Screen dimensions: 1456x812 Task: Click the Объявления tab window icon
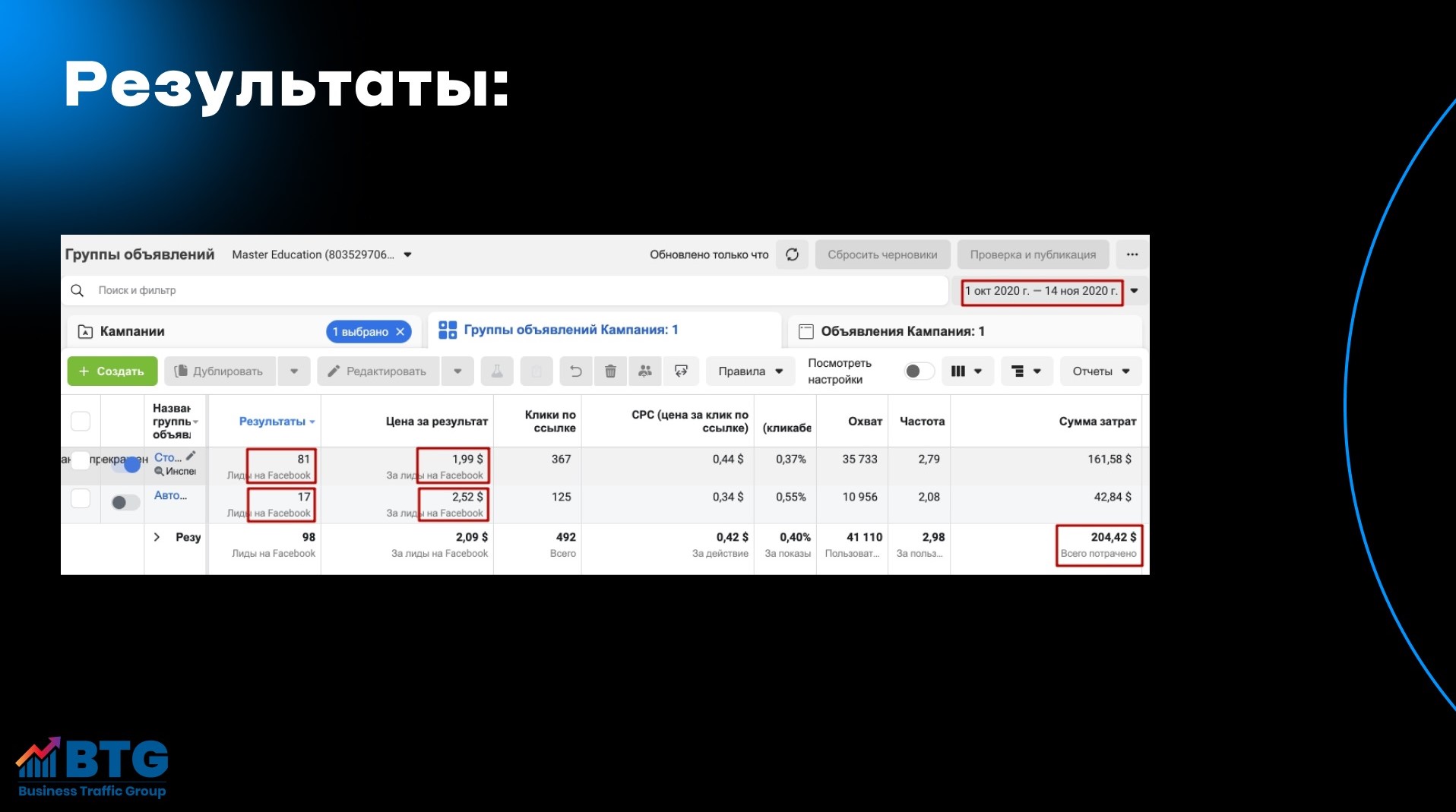(x=806, y=331)
